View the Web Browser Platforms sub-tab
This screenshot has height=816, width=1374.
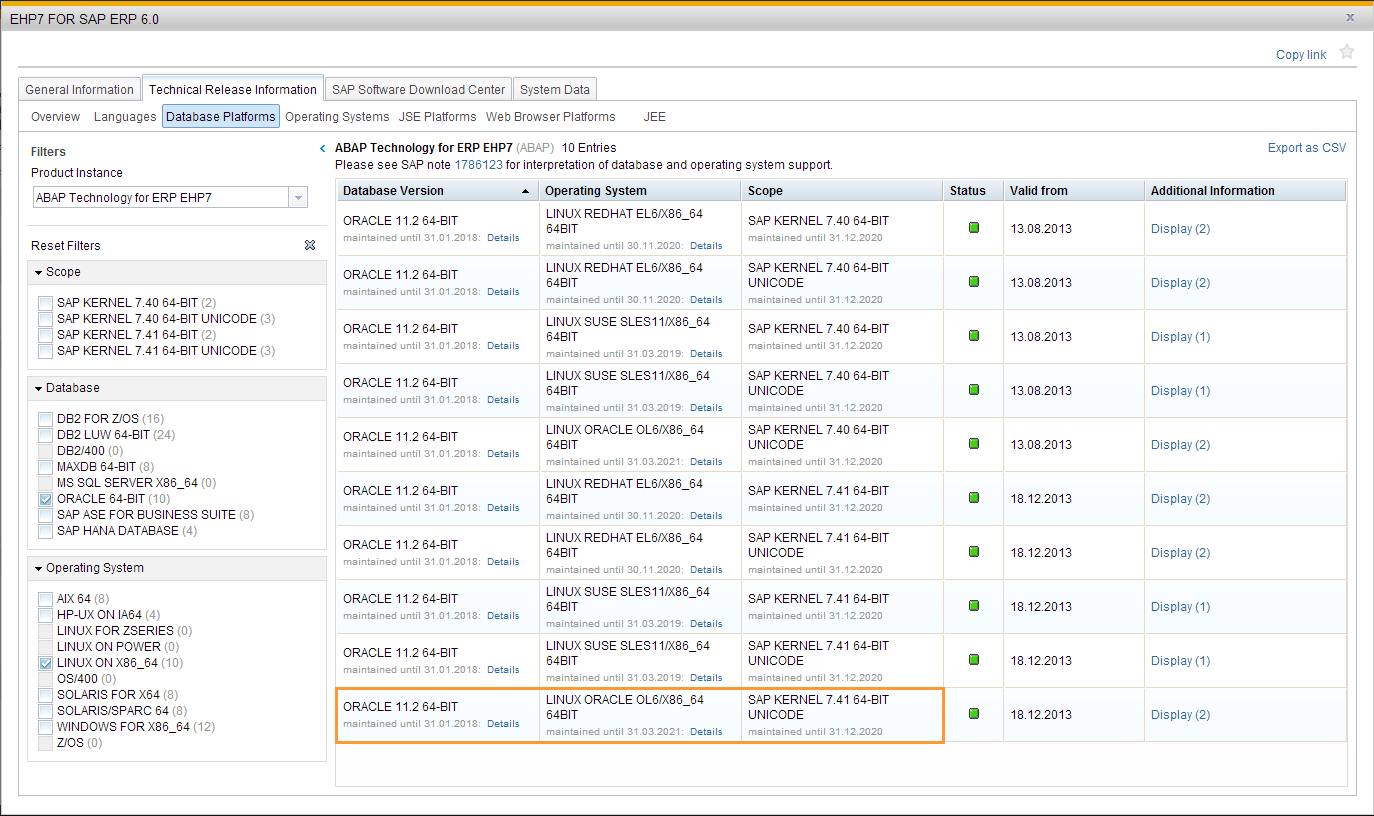point(551,117)
